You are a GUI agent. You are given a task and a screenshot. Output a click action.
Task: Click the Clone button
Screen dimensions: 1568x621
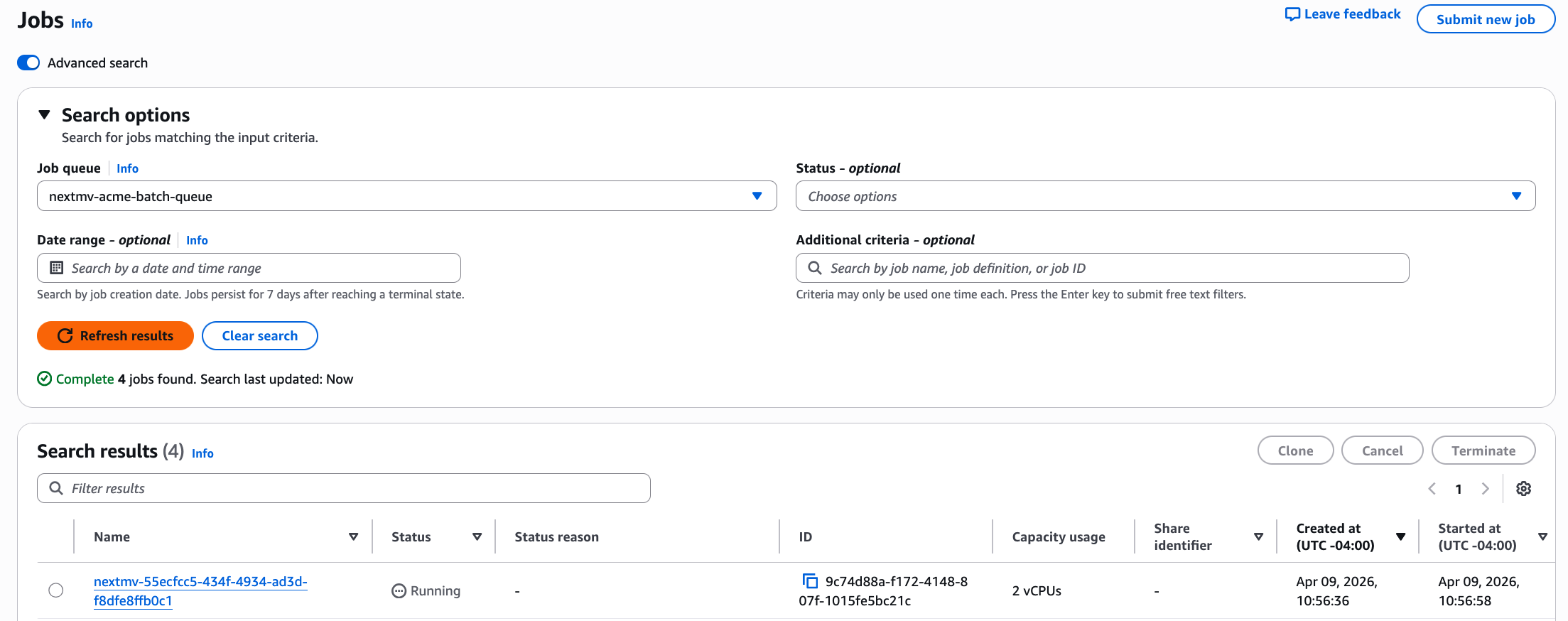[x=1295, y=450]
